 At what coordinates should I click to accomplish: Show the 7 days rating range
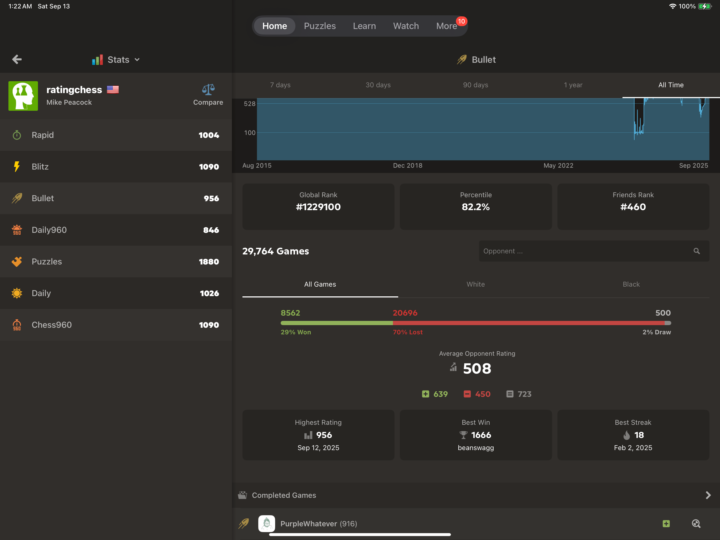pos(280,85)
